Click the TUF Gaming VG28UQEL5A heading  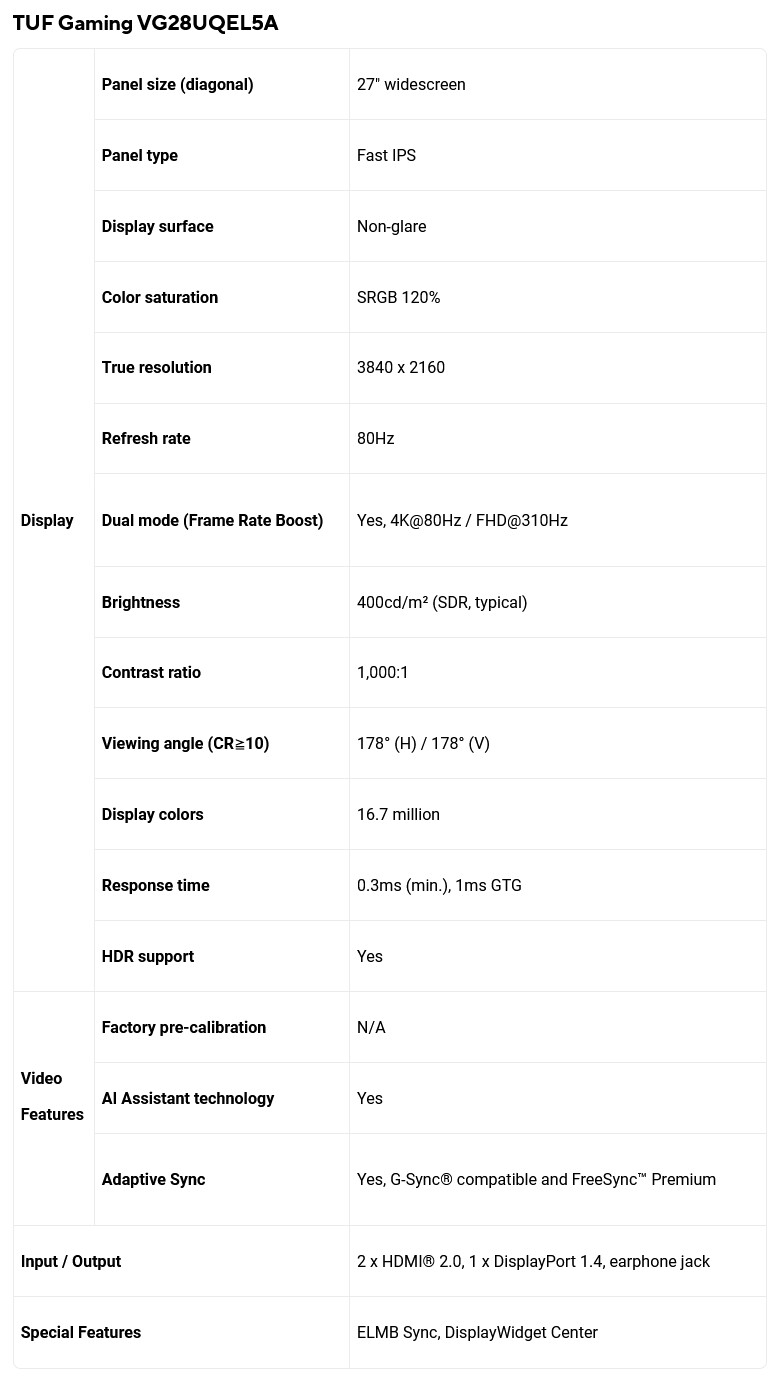(x=145, y=23)
